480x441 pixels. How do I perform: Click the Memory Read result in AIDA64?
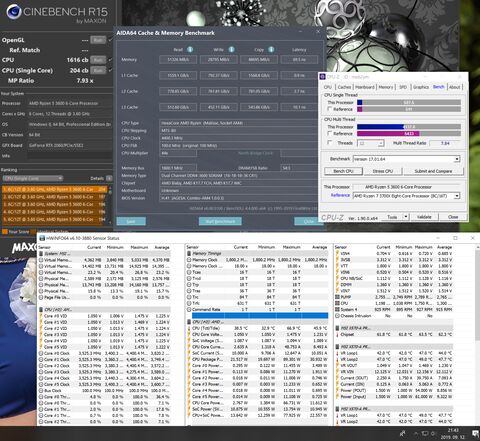click(x=178, y=60)
